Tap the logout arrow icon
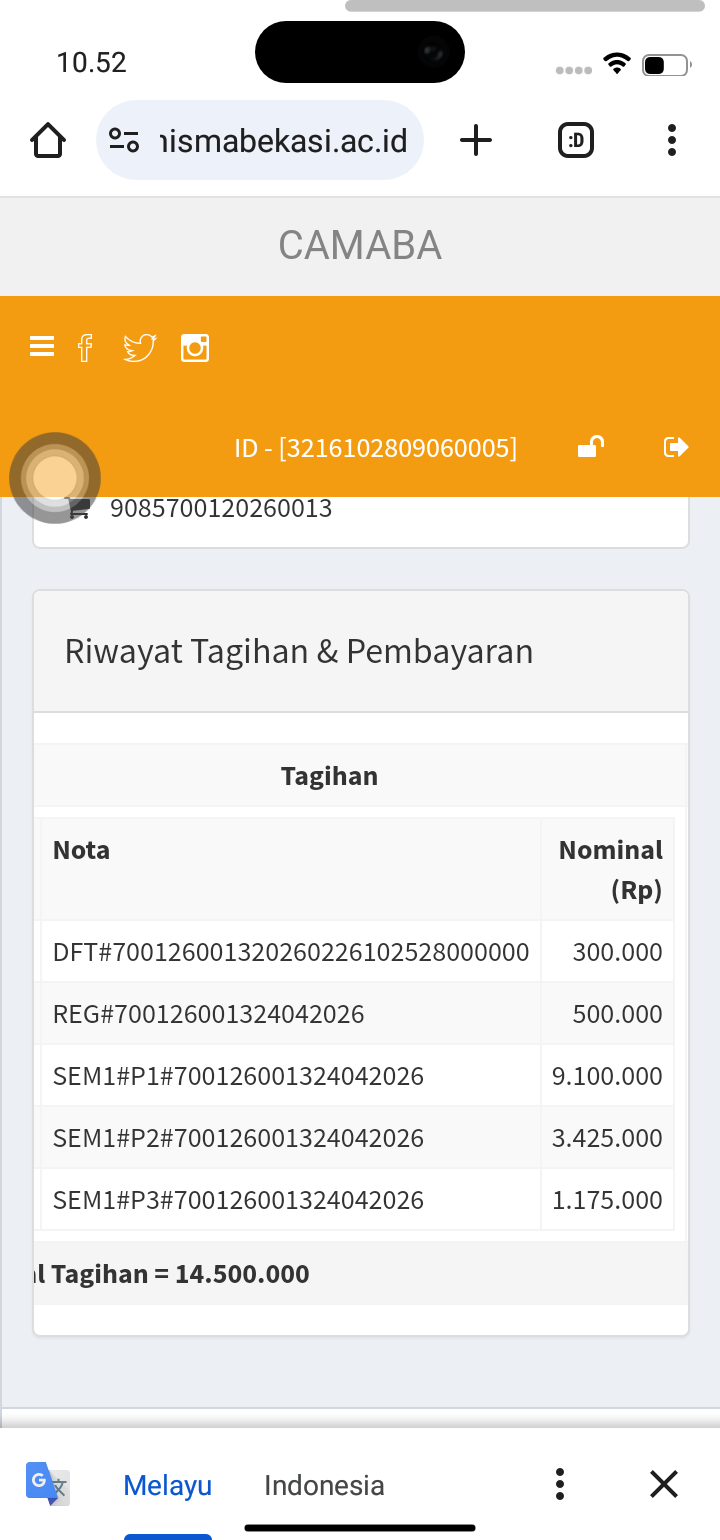Viewport: 720px width, 1540px height. 677,447
